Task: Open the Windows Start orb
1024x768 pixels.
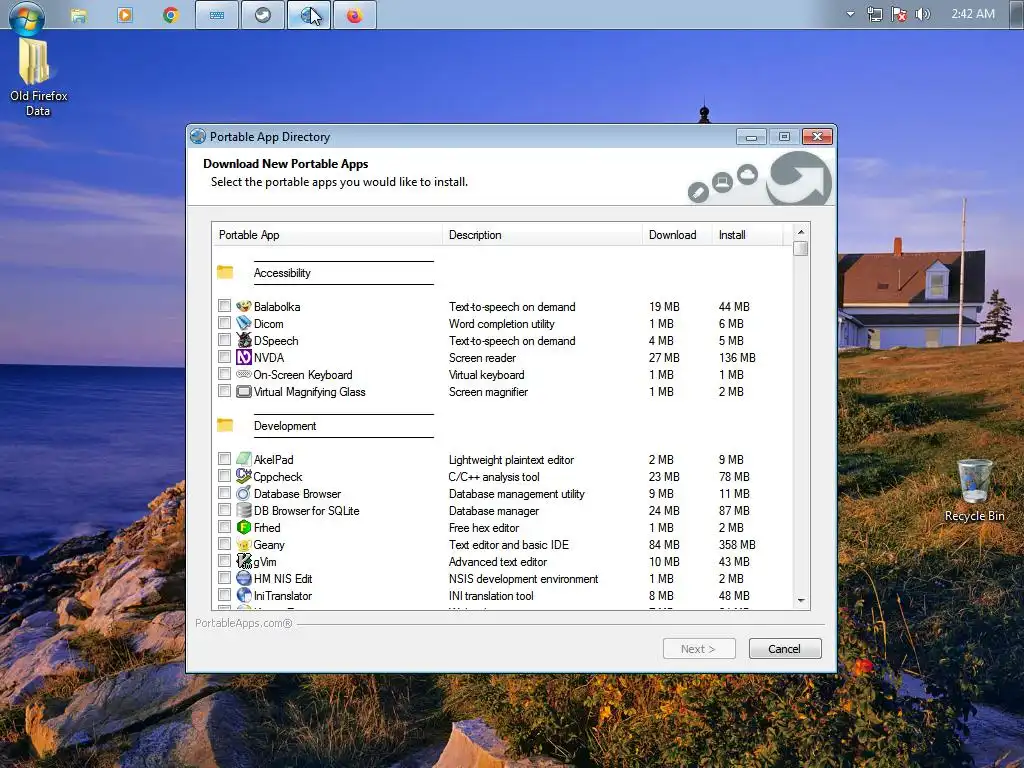Action: tap(27, 17)
